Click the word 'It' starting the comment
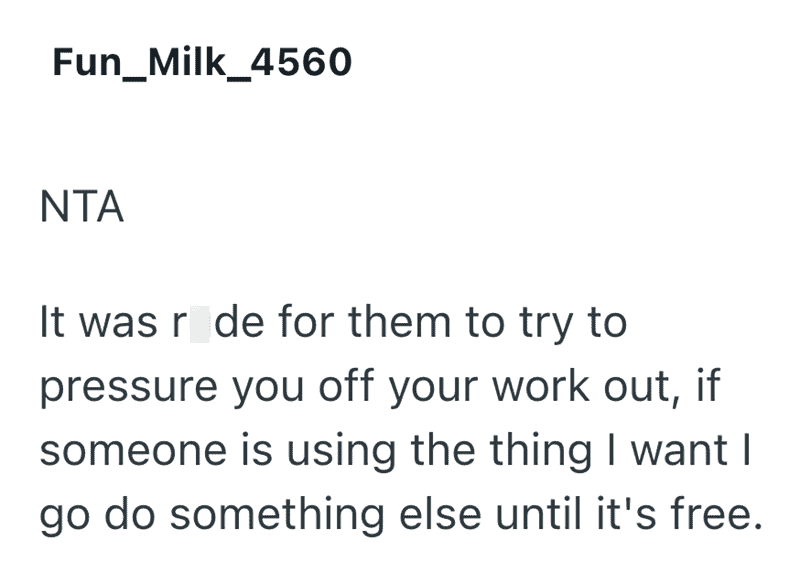 (x=52, y=322)
